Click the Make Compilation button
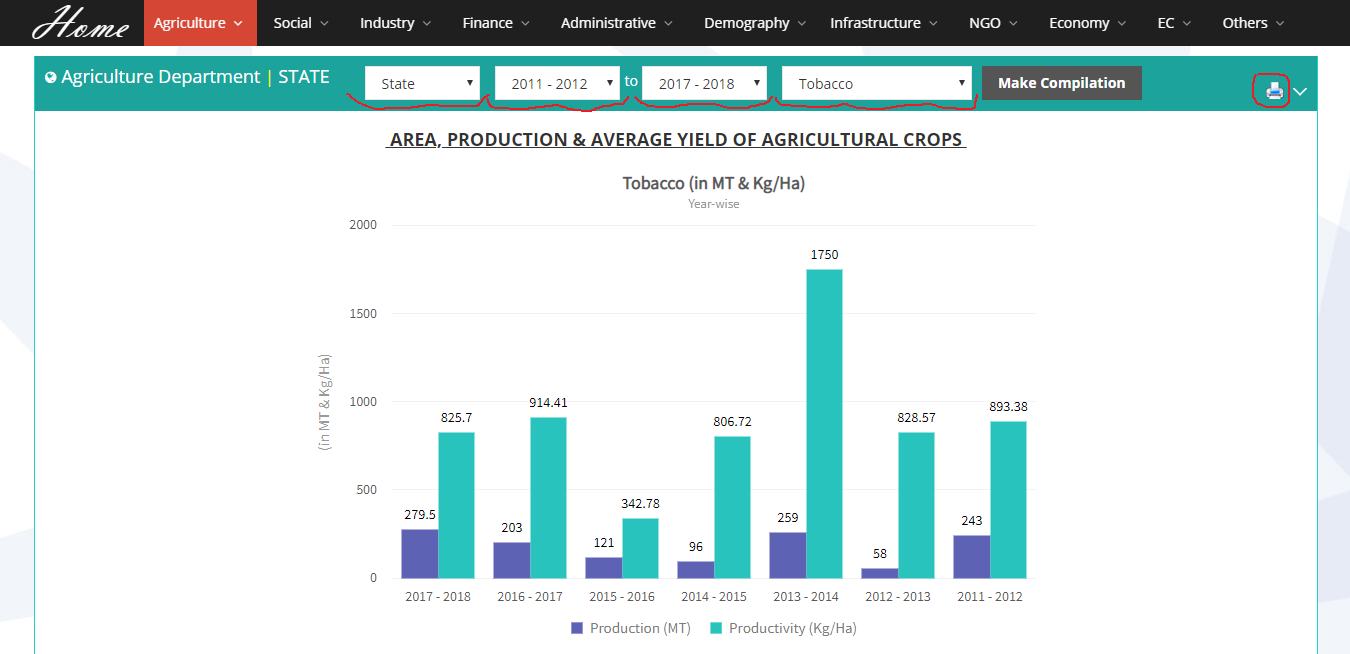The height and width of the screenshot is (654, 1350). pyautogui.click(x=1061, y=83)
